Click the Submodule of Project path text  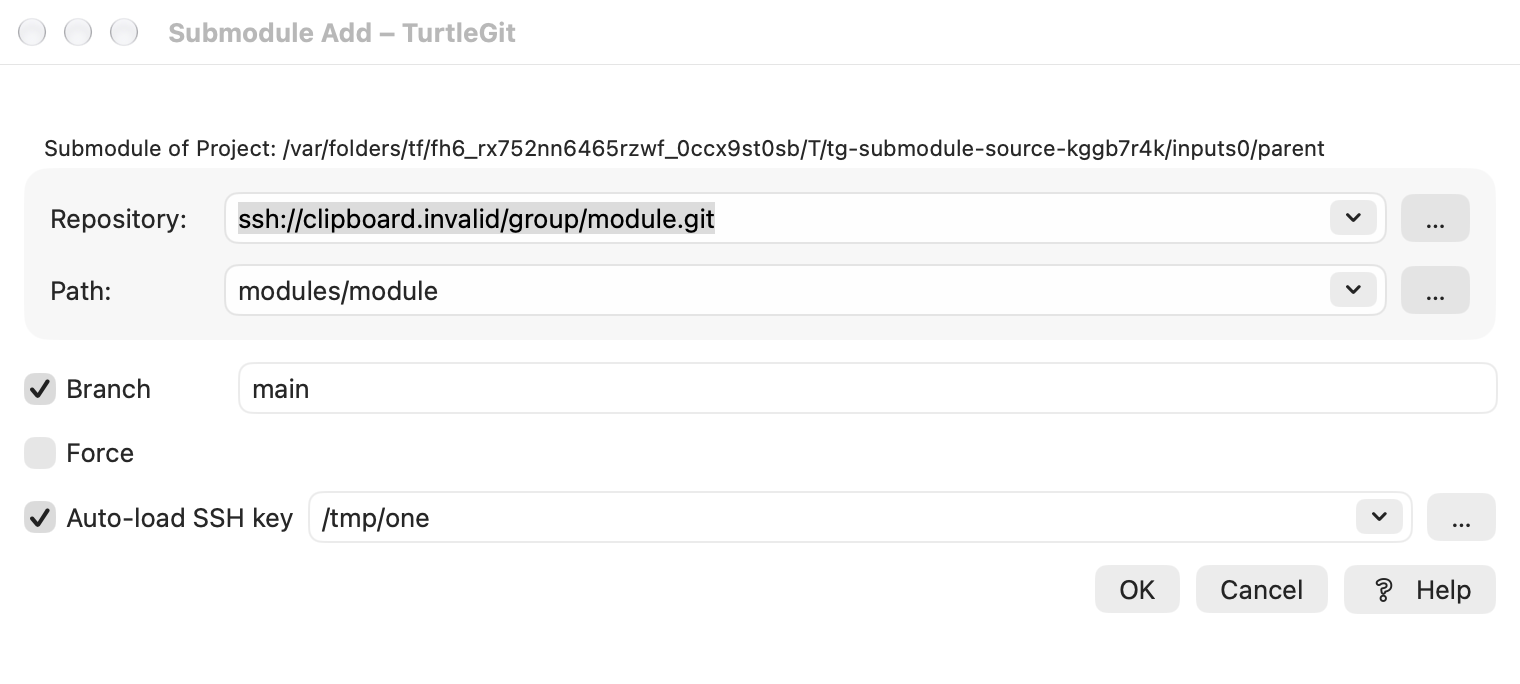[684, 149]
